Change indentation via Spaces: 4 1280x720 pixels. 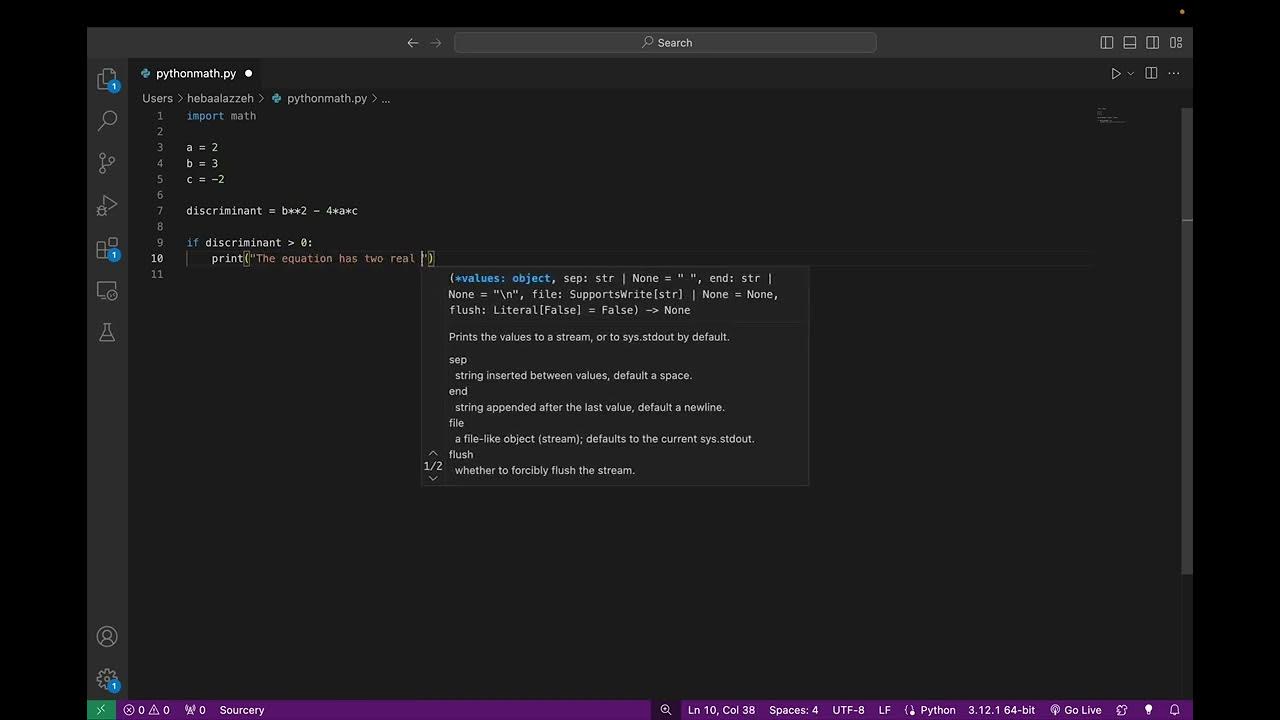pyautogui.click(x=793, y=710)
